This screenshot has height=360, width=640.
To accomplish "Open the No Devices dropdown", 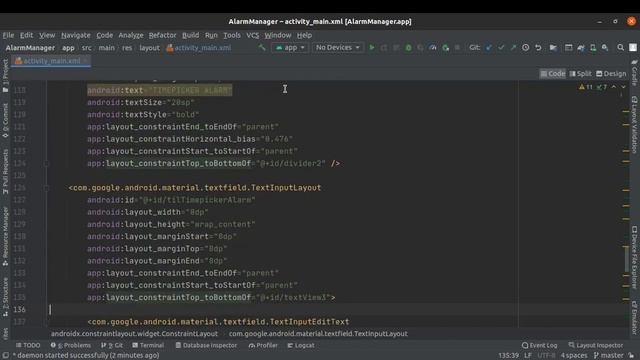I will (338, 48).
